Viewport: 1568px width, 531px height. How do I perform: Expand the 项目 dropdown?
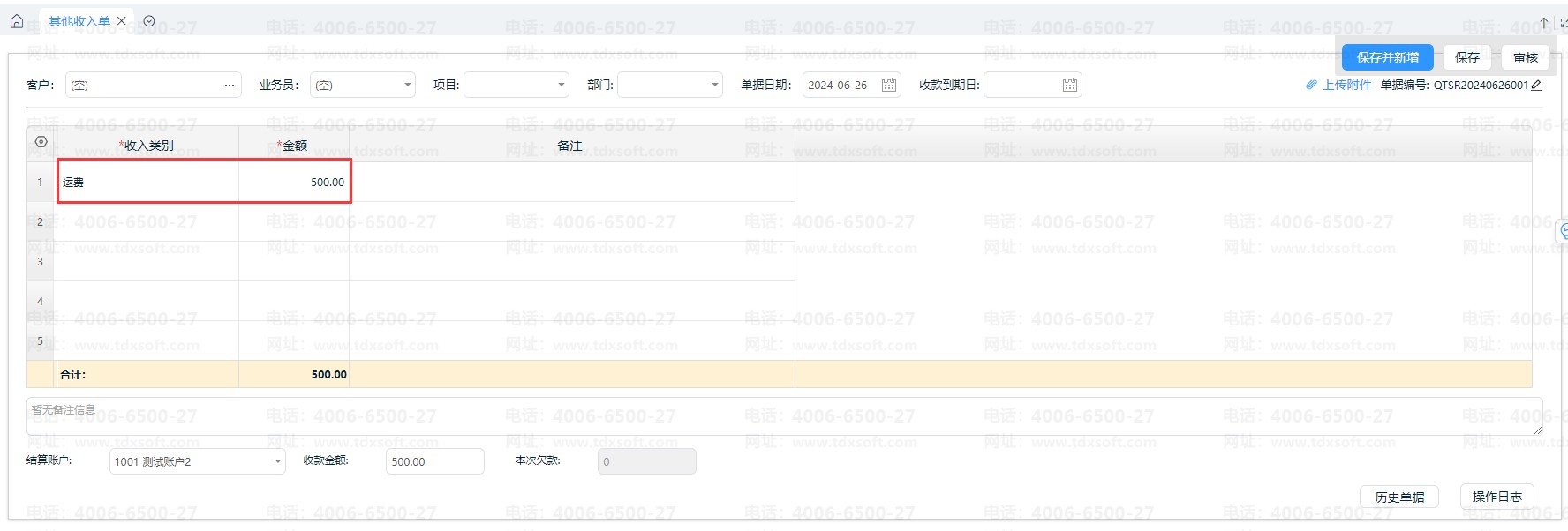point(562,86)
